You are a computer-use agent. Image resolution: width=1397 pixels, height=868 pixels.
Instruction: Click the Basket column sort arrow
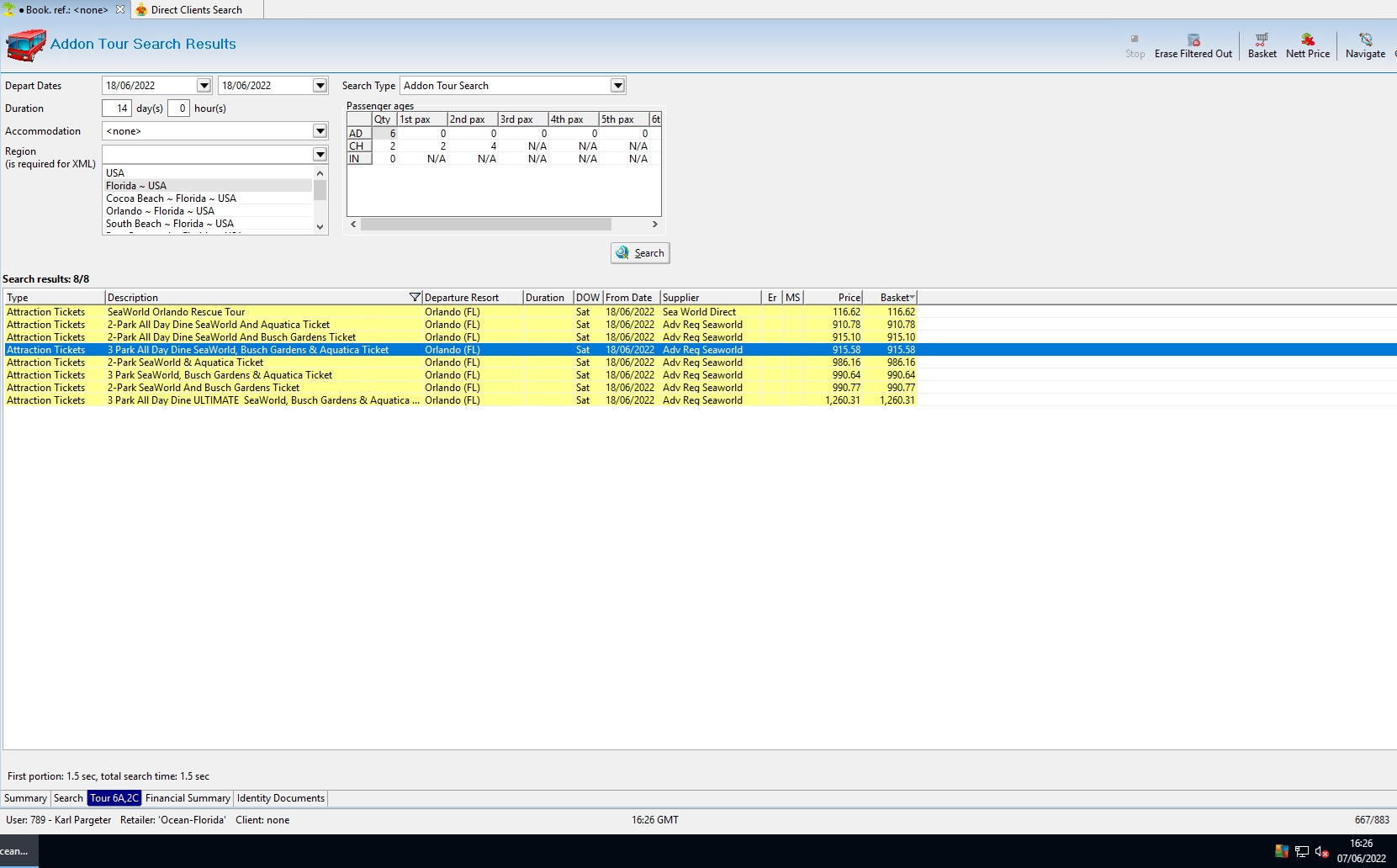pyautogui.click(x=912, y=297)
